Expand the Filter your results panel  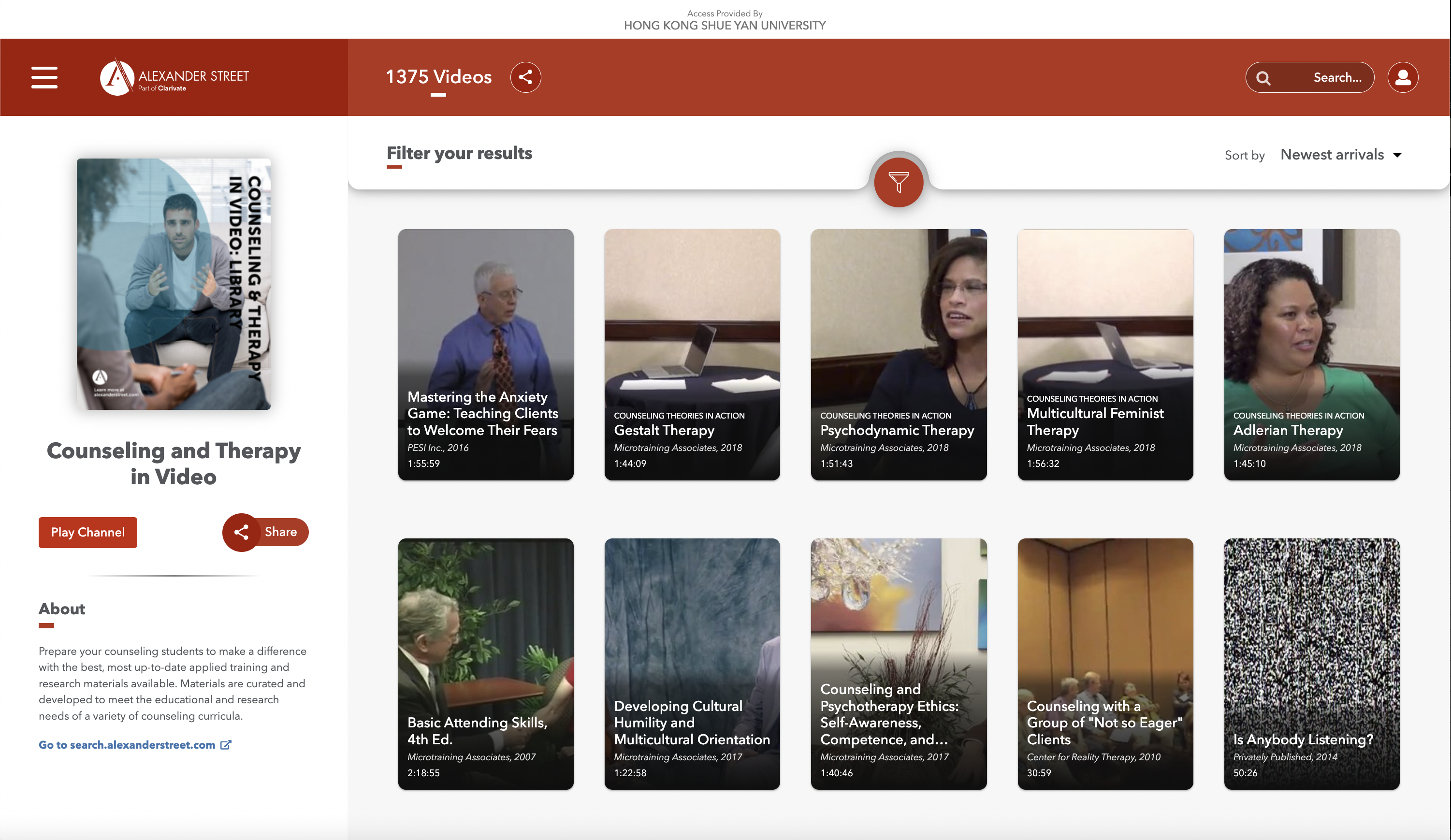click(459, 153)
